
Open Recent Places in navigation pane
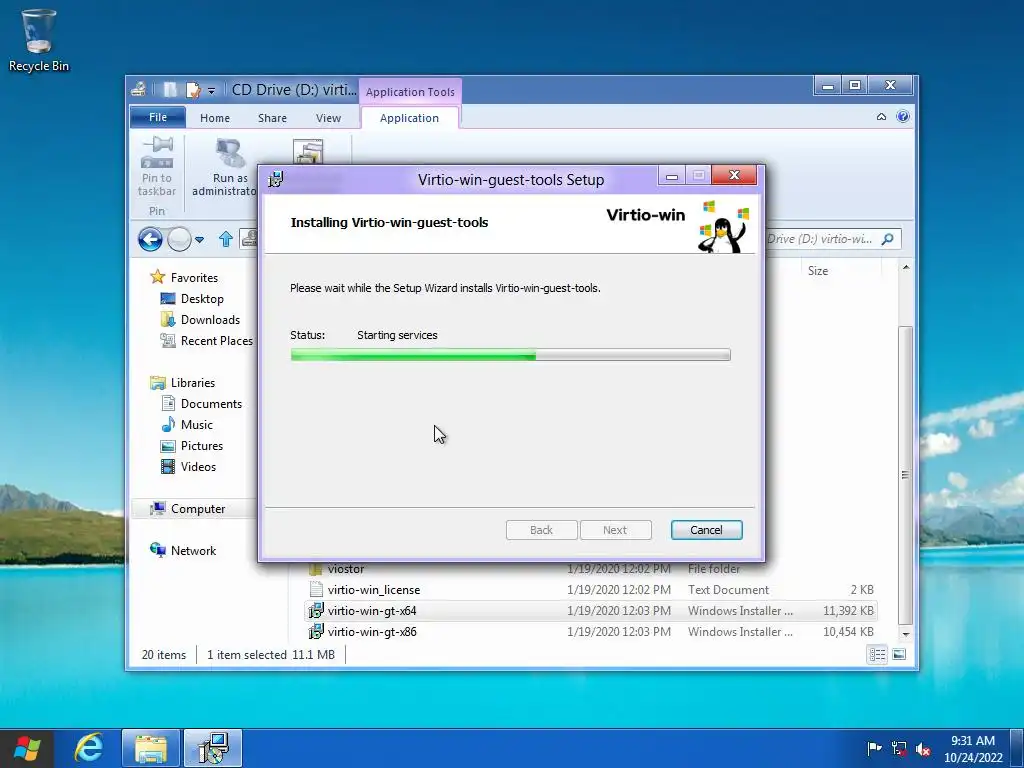[x=216, y=341]
